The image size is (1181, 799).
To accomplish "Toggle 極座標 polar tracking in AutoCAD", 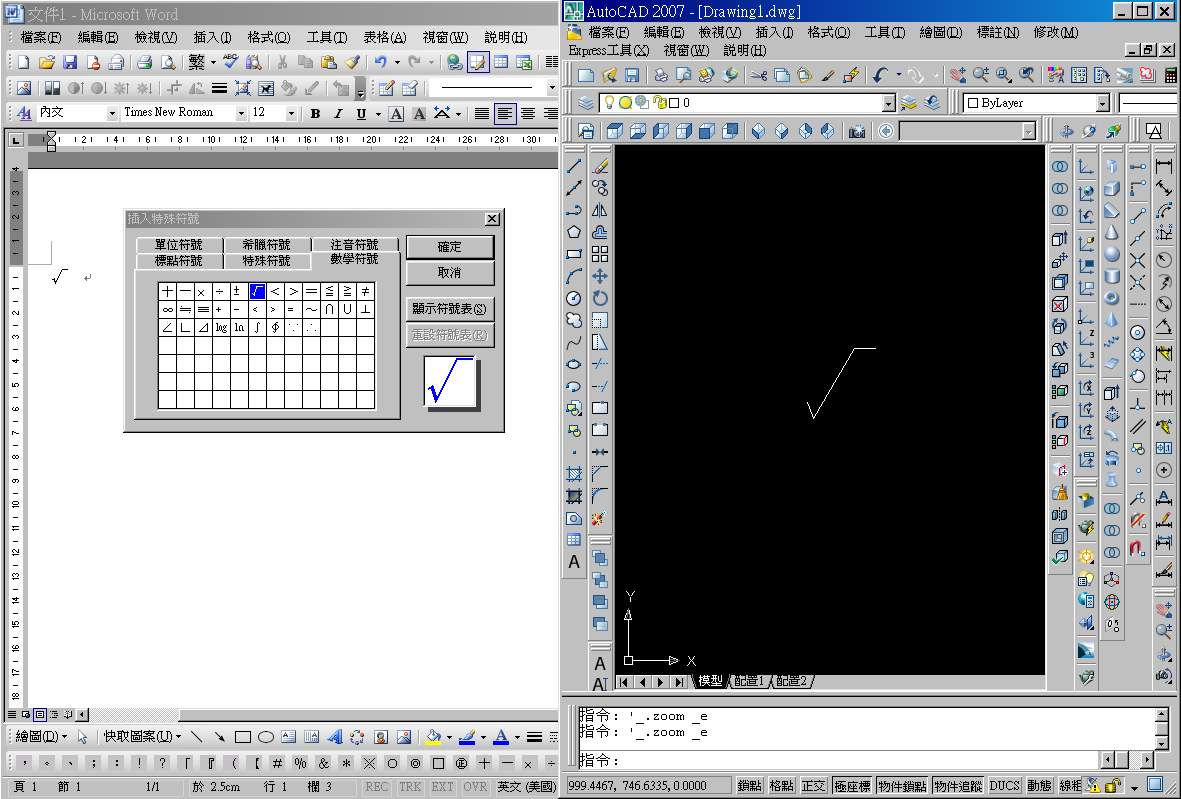I will (853, 786).
